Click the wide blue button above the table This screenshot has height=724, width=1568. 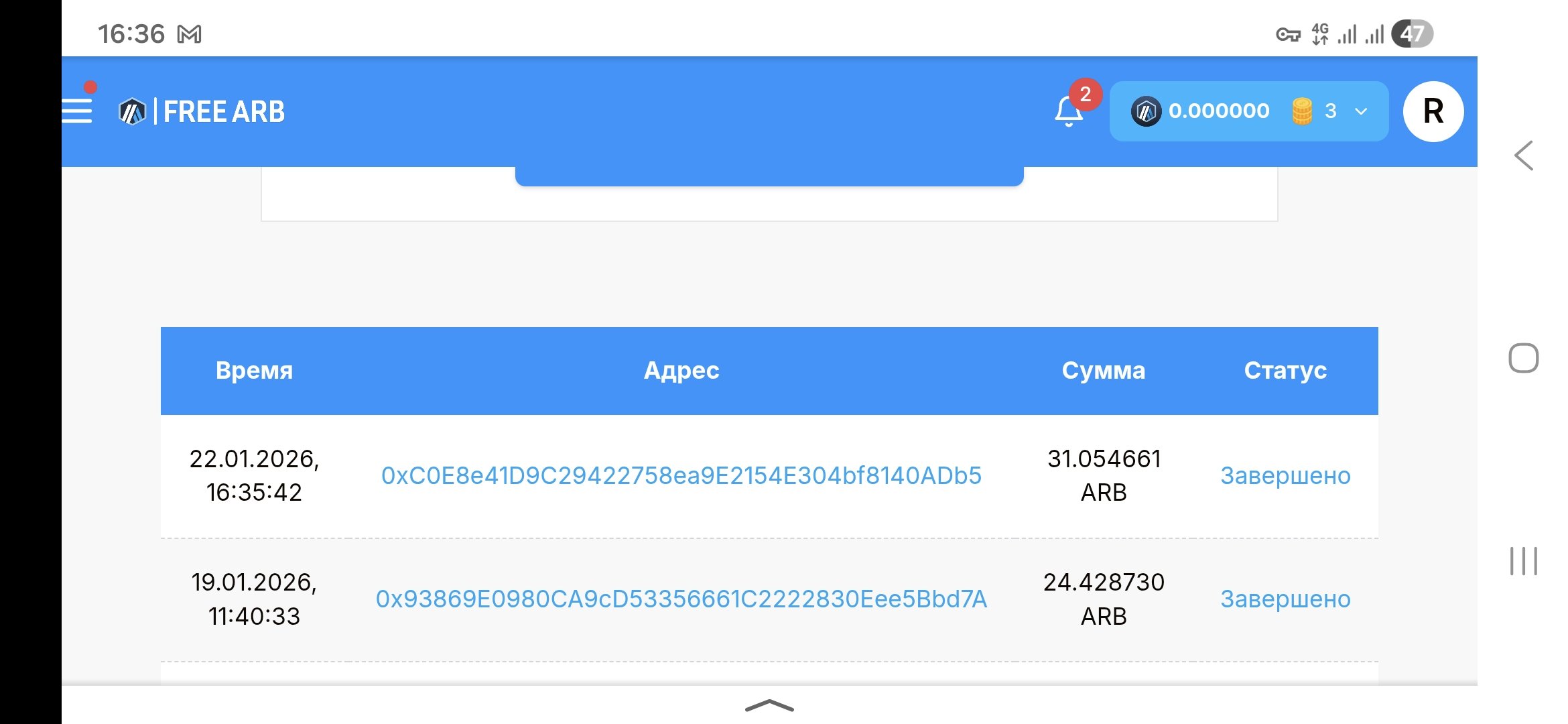[x=769, y=176]
